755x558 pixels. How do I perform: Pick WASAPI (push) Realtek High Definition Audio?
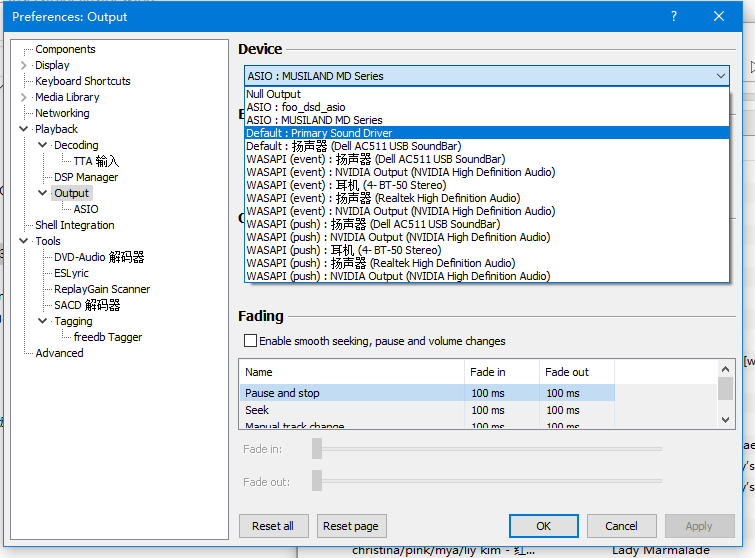[381, 263]
